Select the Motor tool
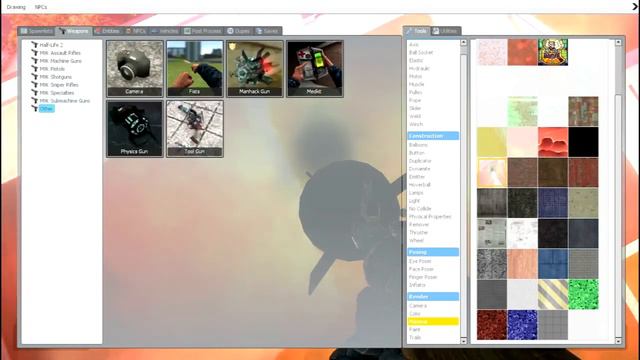640x360 pixels. coord(415,76)
